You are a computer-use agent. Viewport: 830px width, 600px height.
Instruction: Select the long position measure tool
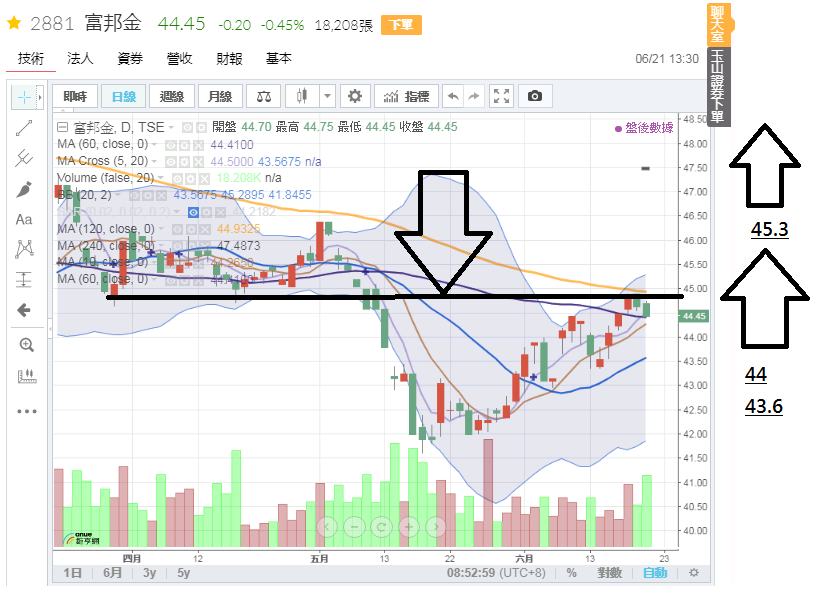[x=24, y=280]
